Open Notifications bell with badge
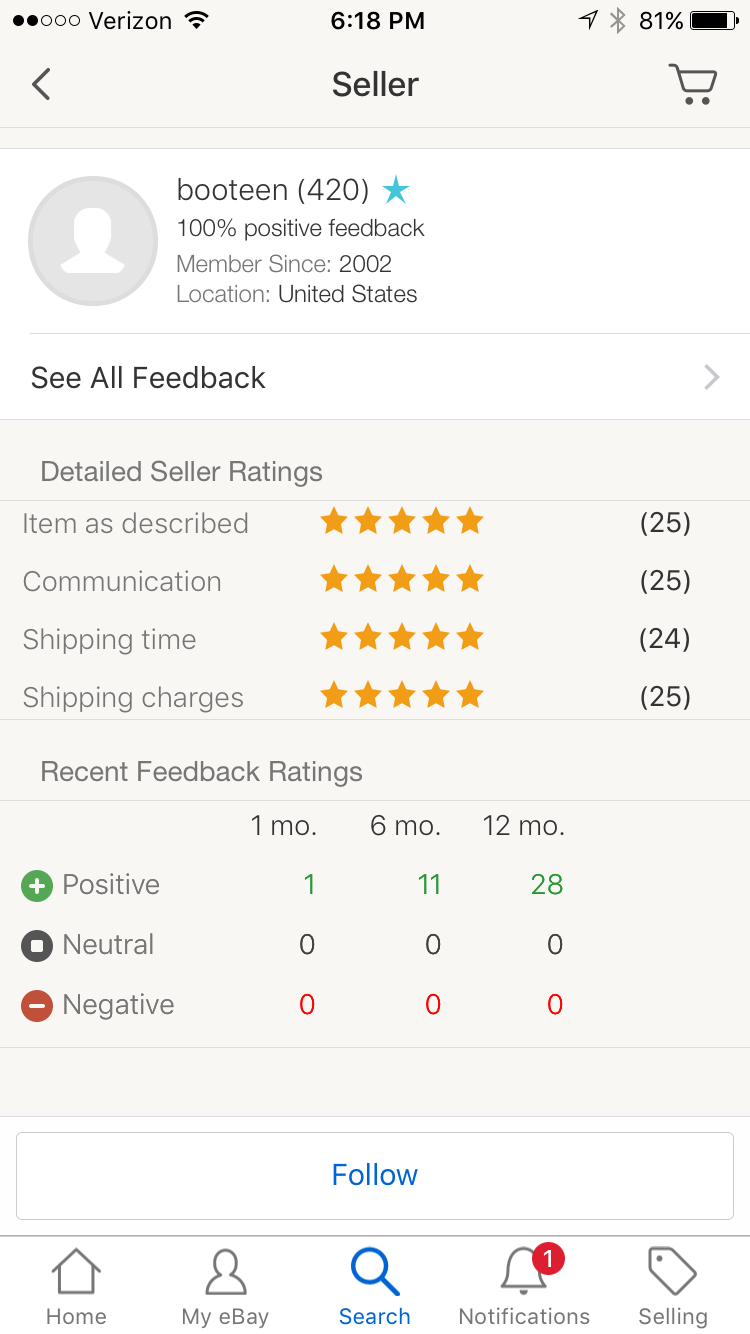 tap(524, 1287)
